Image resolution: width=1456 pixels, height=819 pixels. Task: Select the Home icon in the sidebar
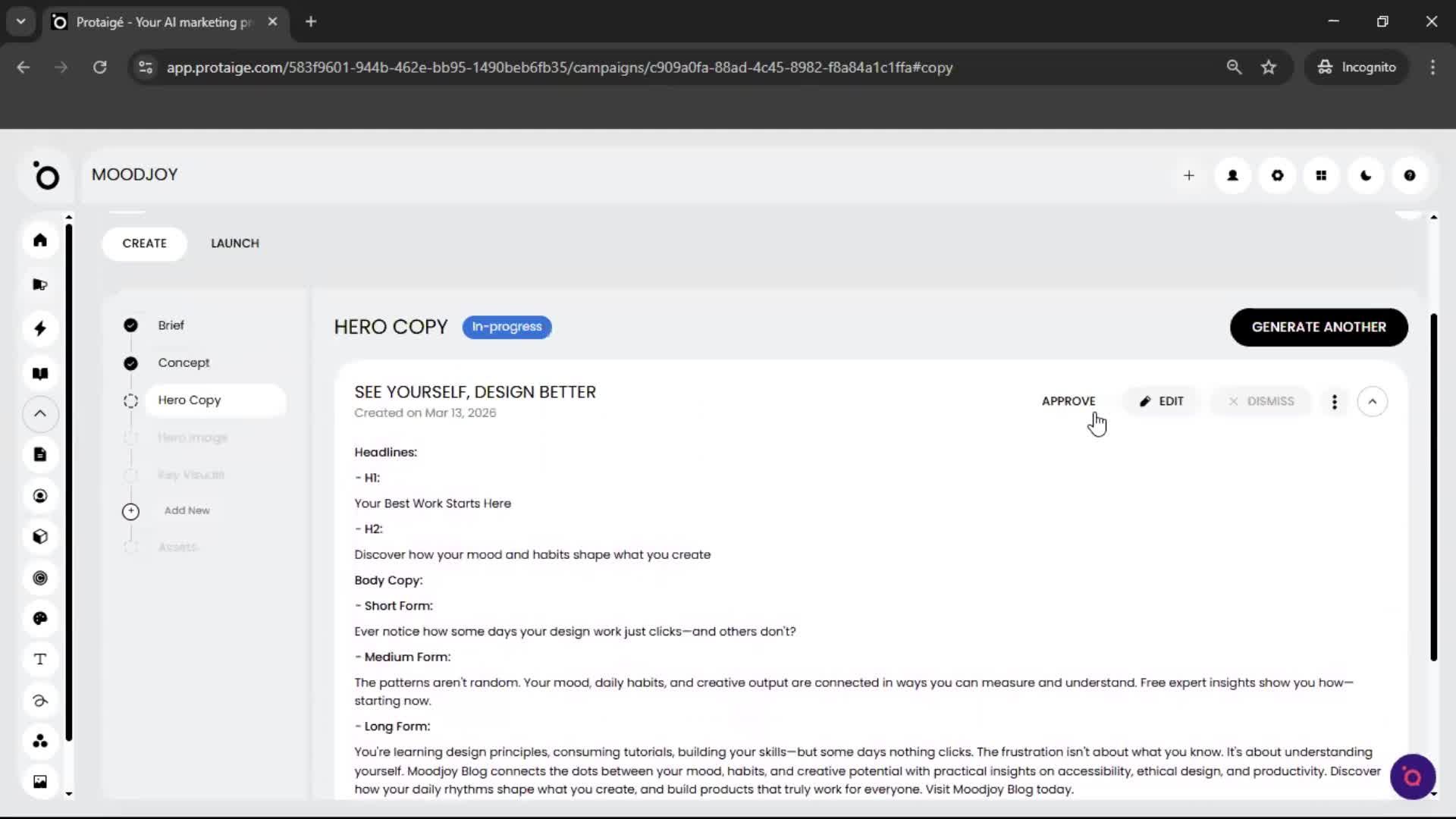39,240
